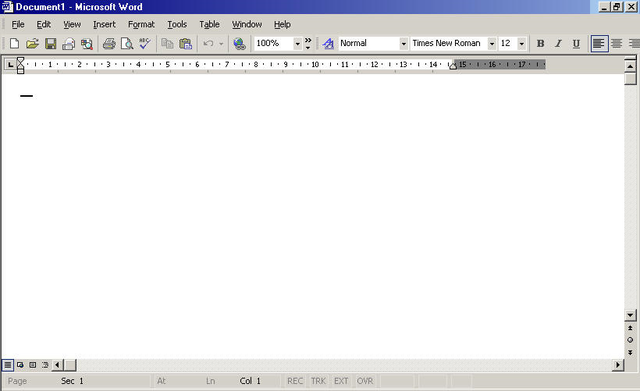Click REC indicator in status bar

point(295,381)
